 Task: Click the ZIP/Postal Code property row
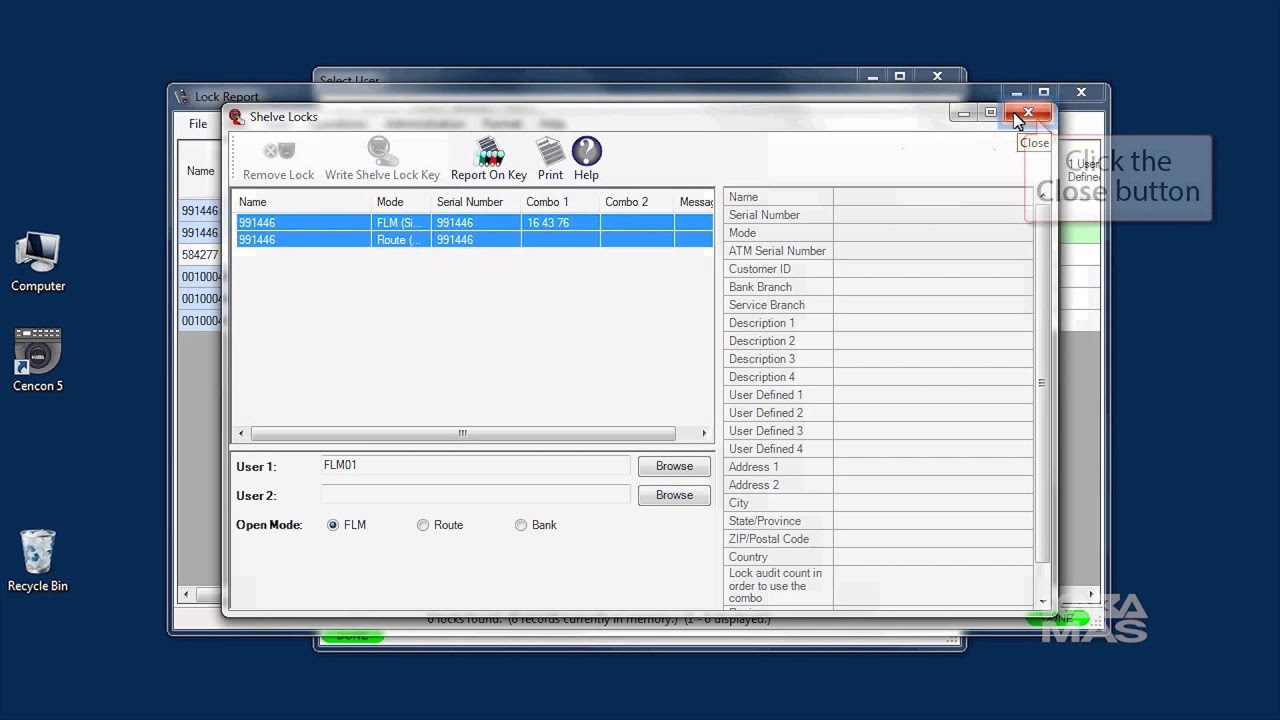pos(878,539)
